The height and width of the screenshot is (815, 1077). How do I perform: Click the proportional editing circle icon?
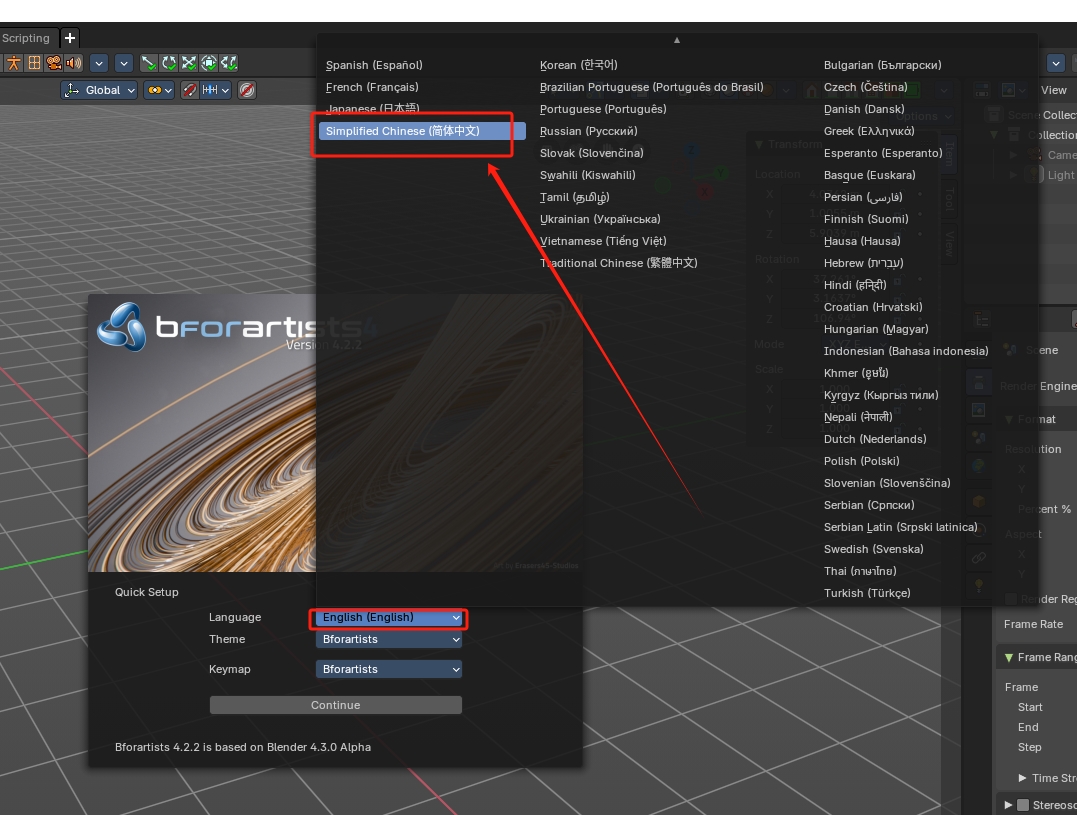[246, 90]
